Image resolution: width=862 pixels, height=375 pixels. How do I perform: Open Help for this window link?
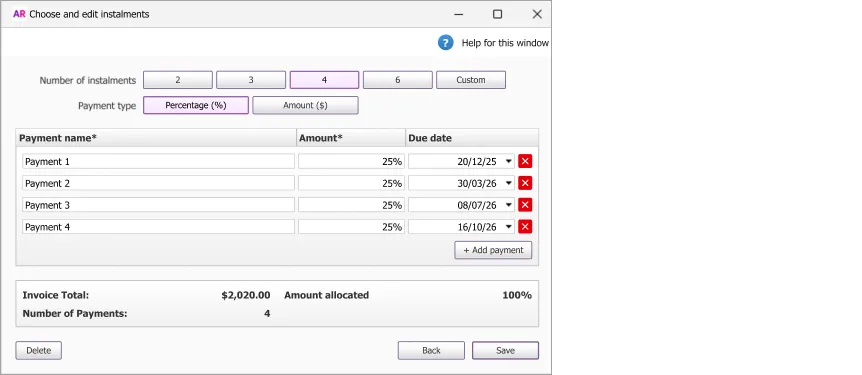pos(505,43)
